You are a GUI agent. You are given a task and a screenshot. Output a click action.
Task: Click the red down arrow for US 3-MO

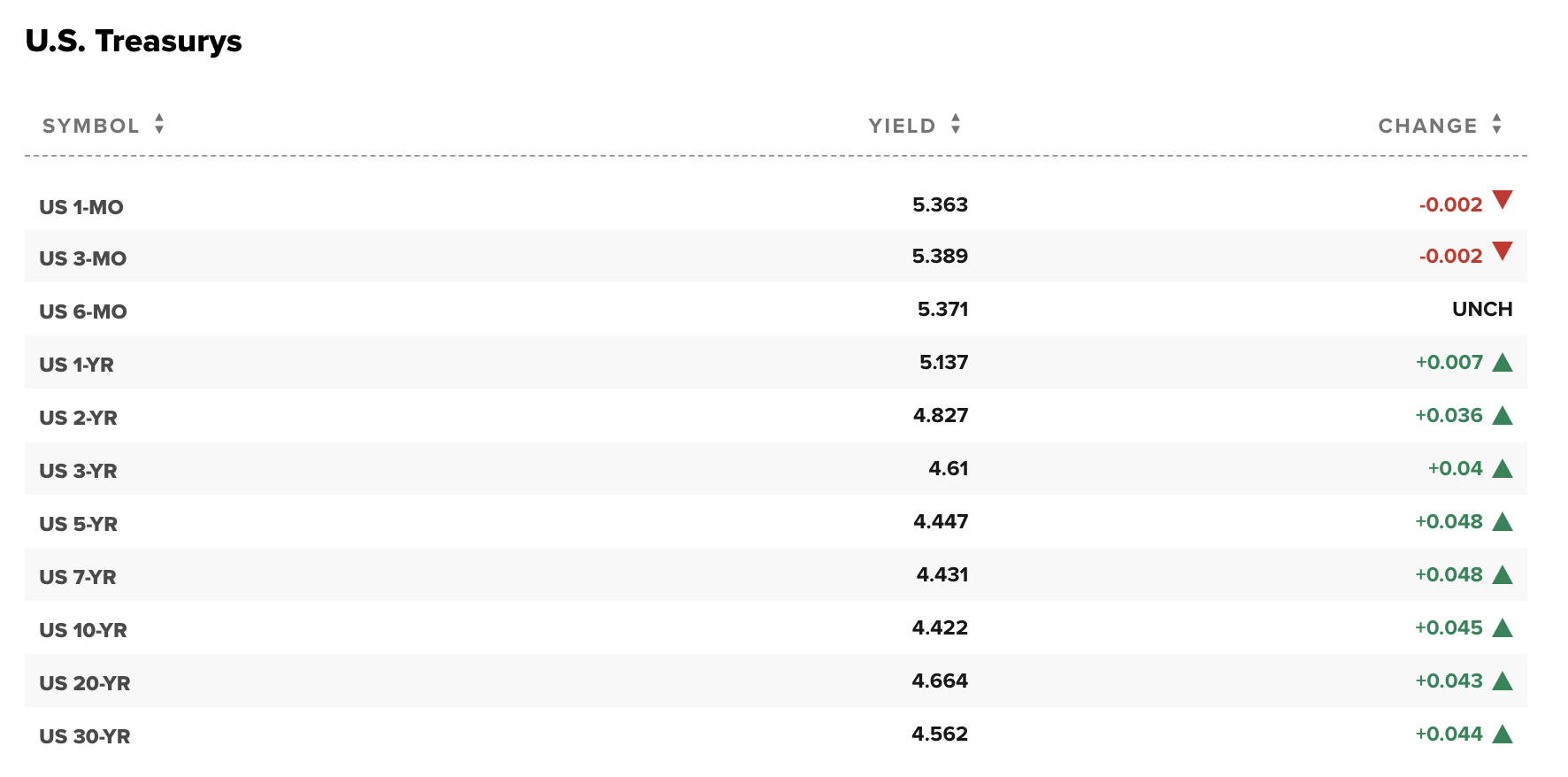pos(1502,251)
